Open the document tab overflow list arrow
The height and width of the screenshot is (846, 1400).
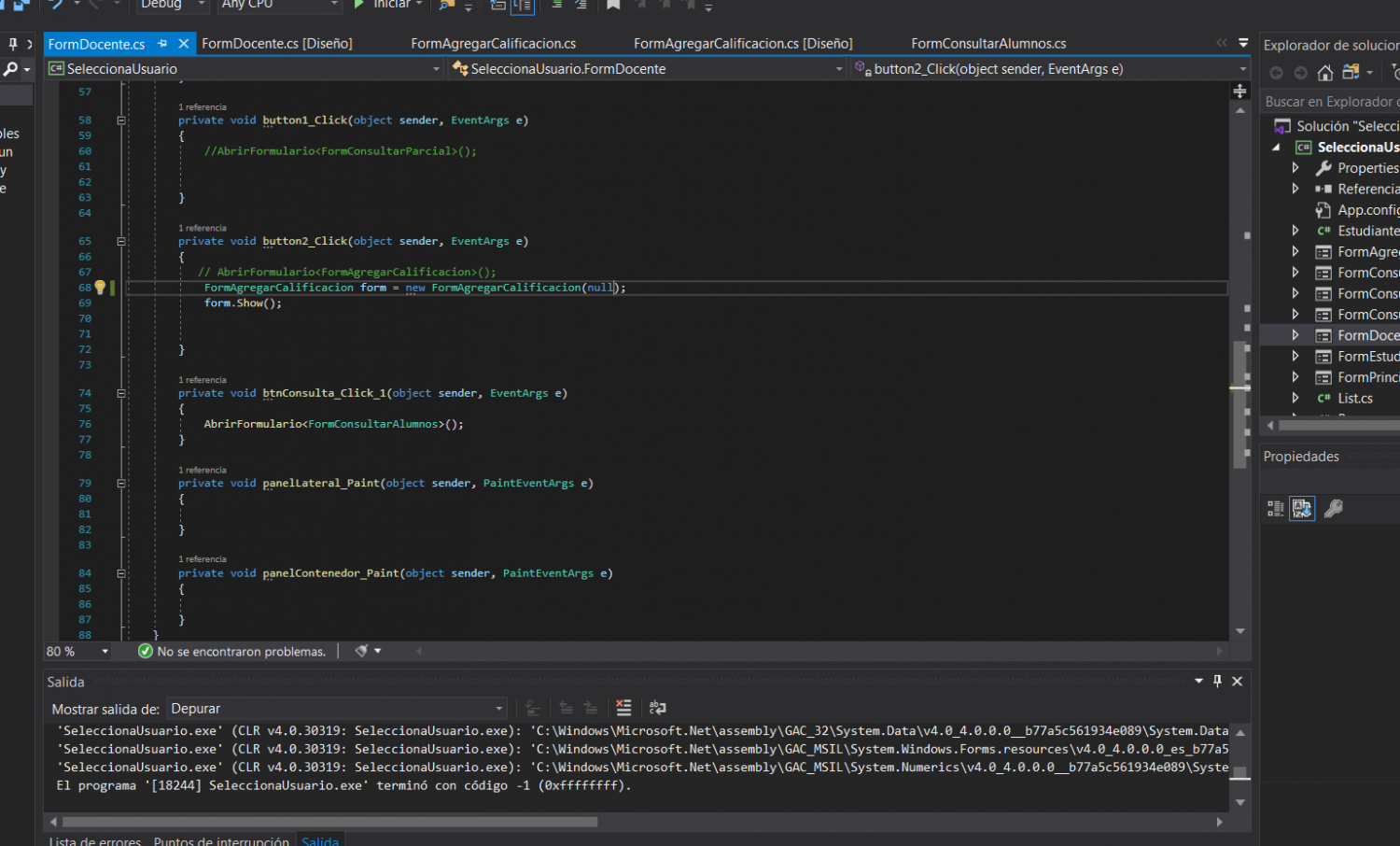tap(1243, 43)
